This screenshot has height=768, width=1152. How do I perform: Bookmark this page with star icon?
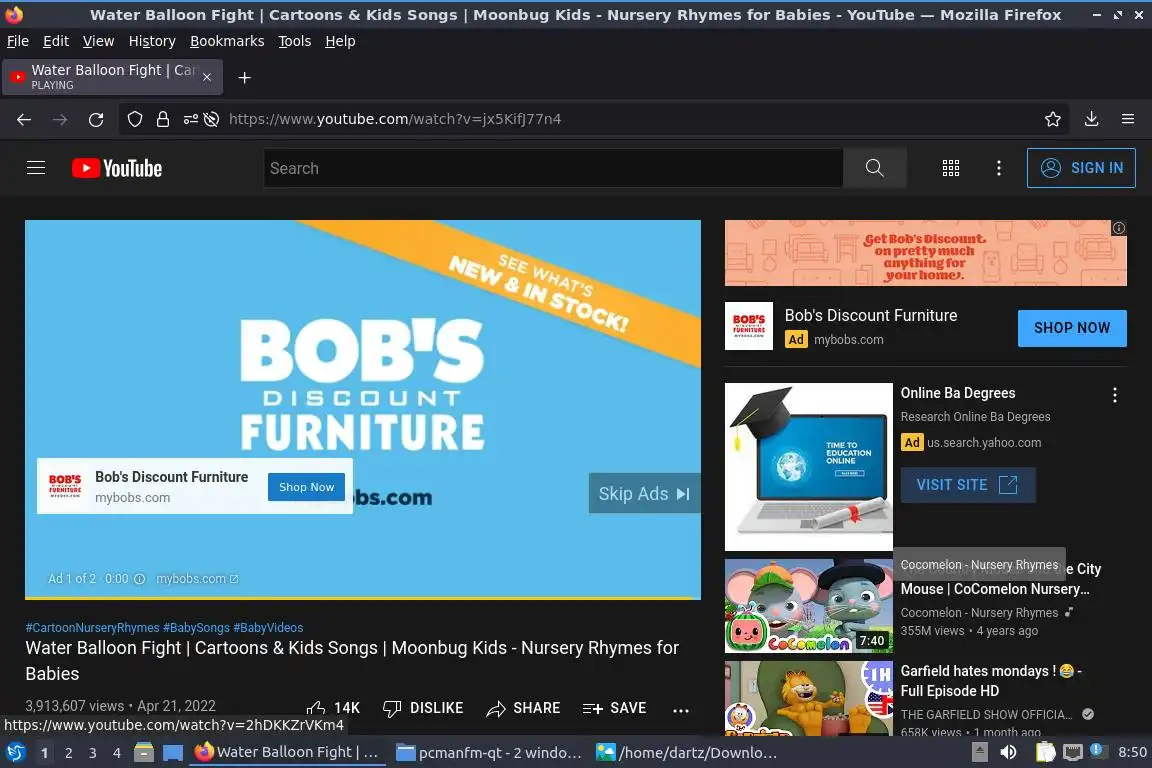click(1053, 119)
